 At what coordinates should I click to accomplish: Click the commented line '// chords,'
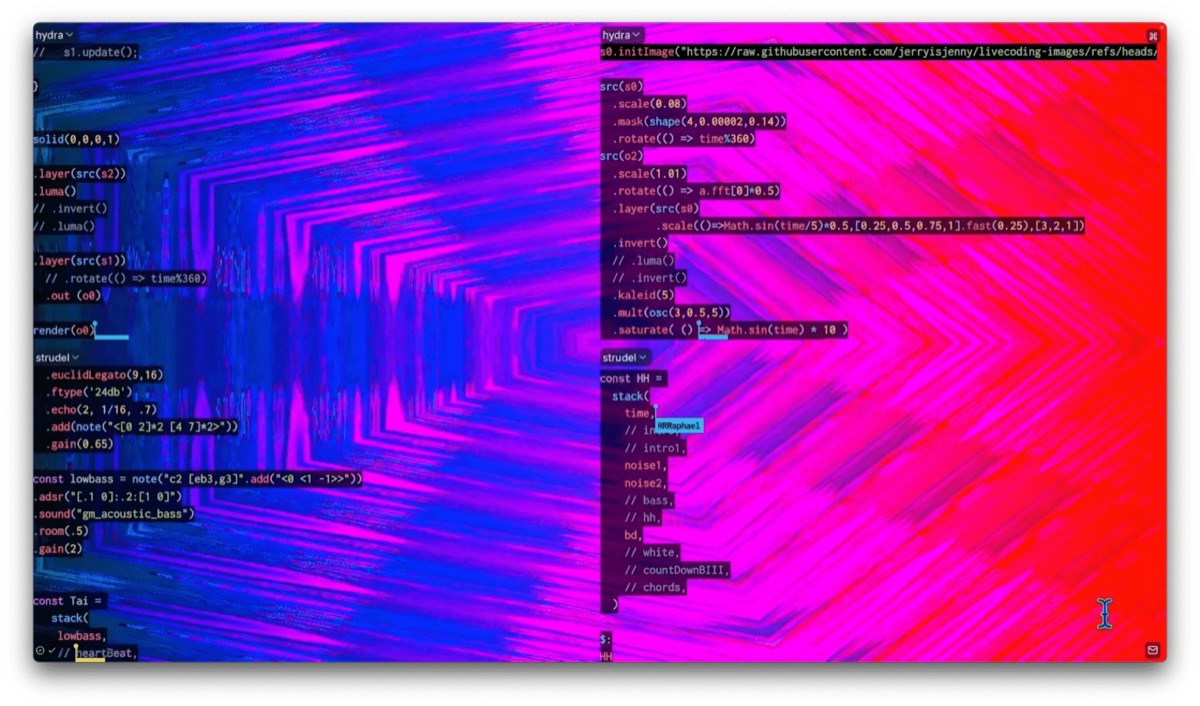[x=655, y=587]
